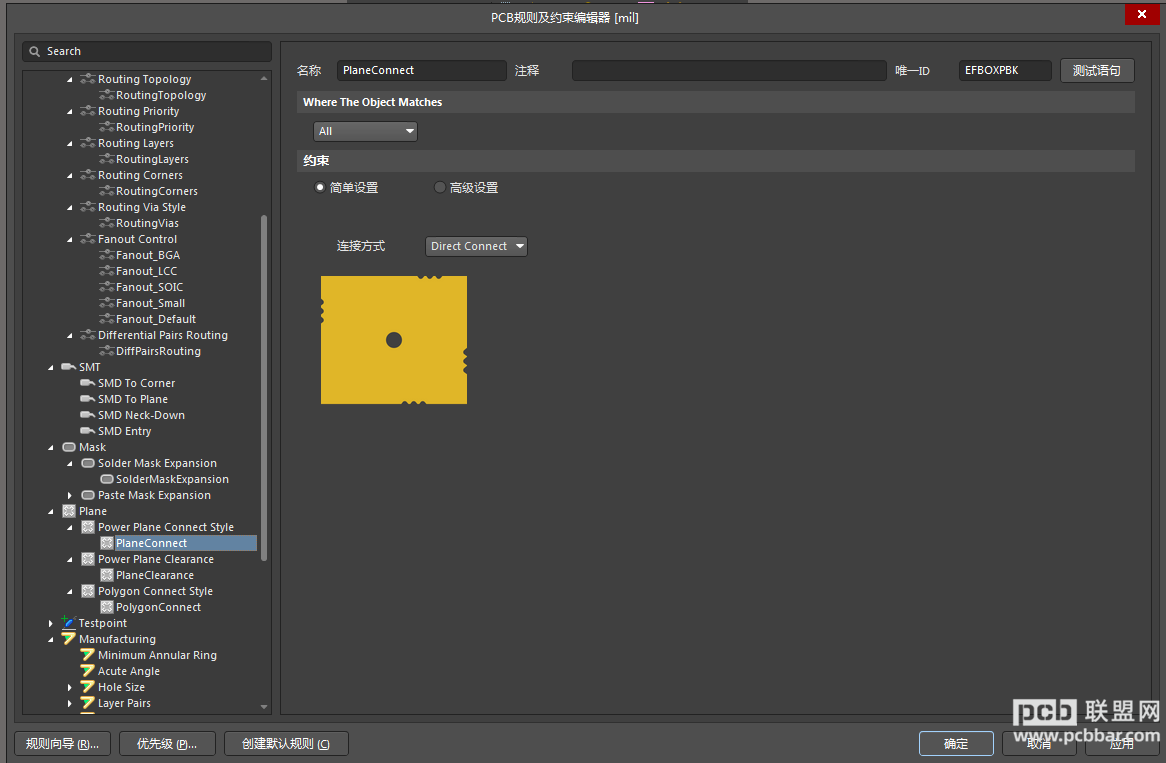This screenshot has height=763, width=1166.
Task: Click the RoutingVias rule icon
Action: pyautogui.click(x=106, y=223)
